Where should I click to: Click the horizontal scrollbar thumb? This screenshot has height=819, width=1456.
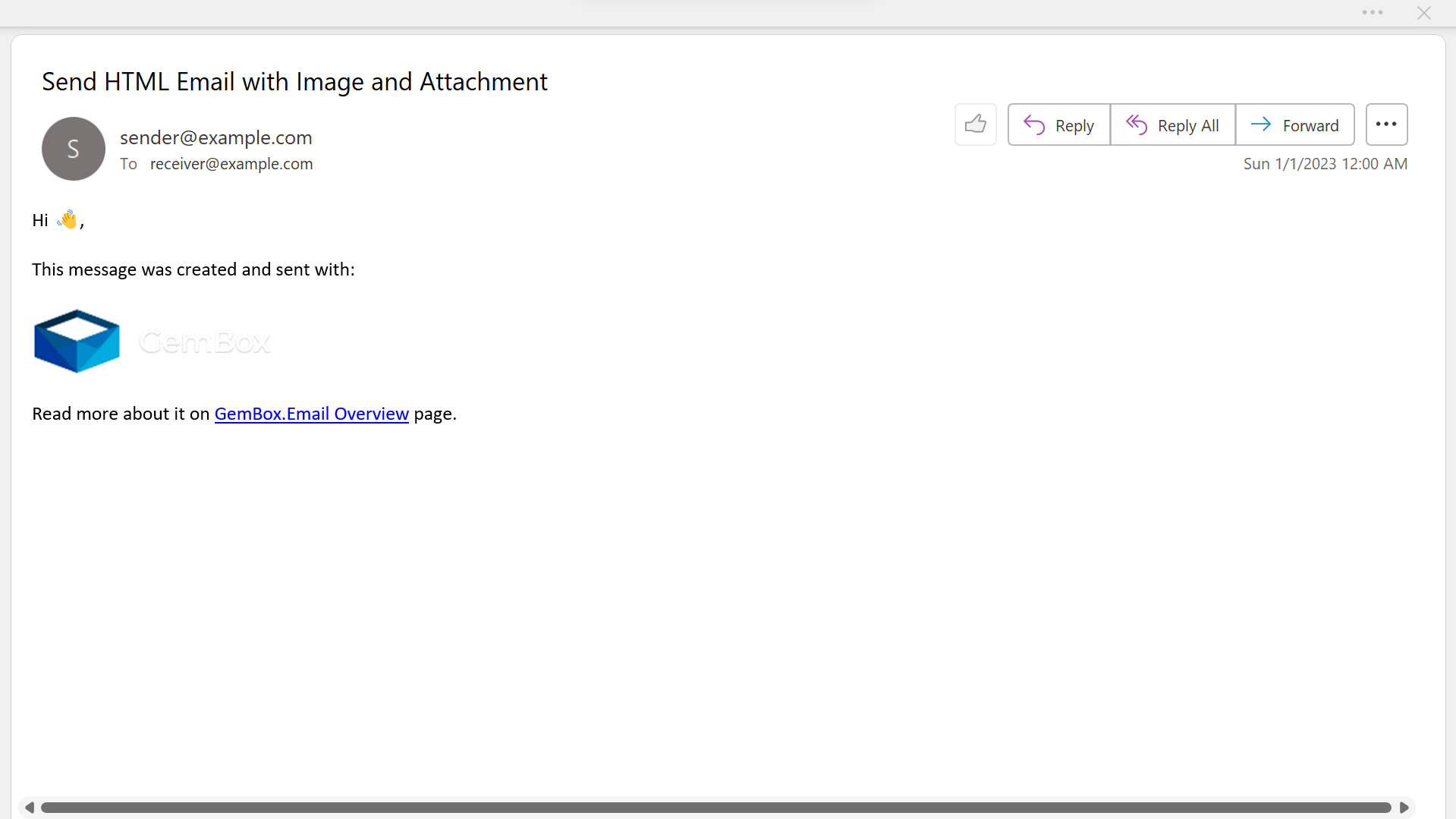point(715,808)
